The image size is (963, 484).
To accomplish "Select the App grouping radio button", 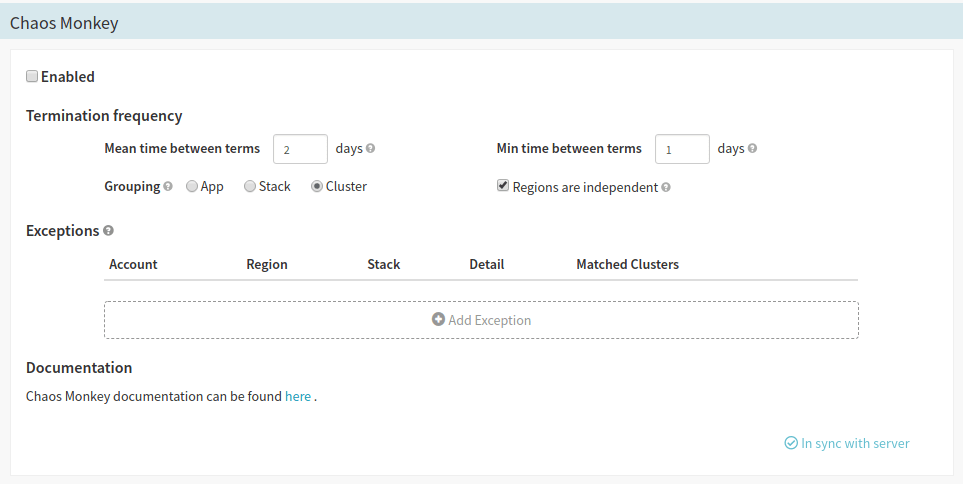I will [x=192, y=186].
